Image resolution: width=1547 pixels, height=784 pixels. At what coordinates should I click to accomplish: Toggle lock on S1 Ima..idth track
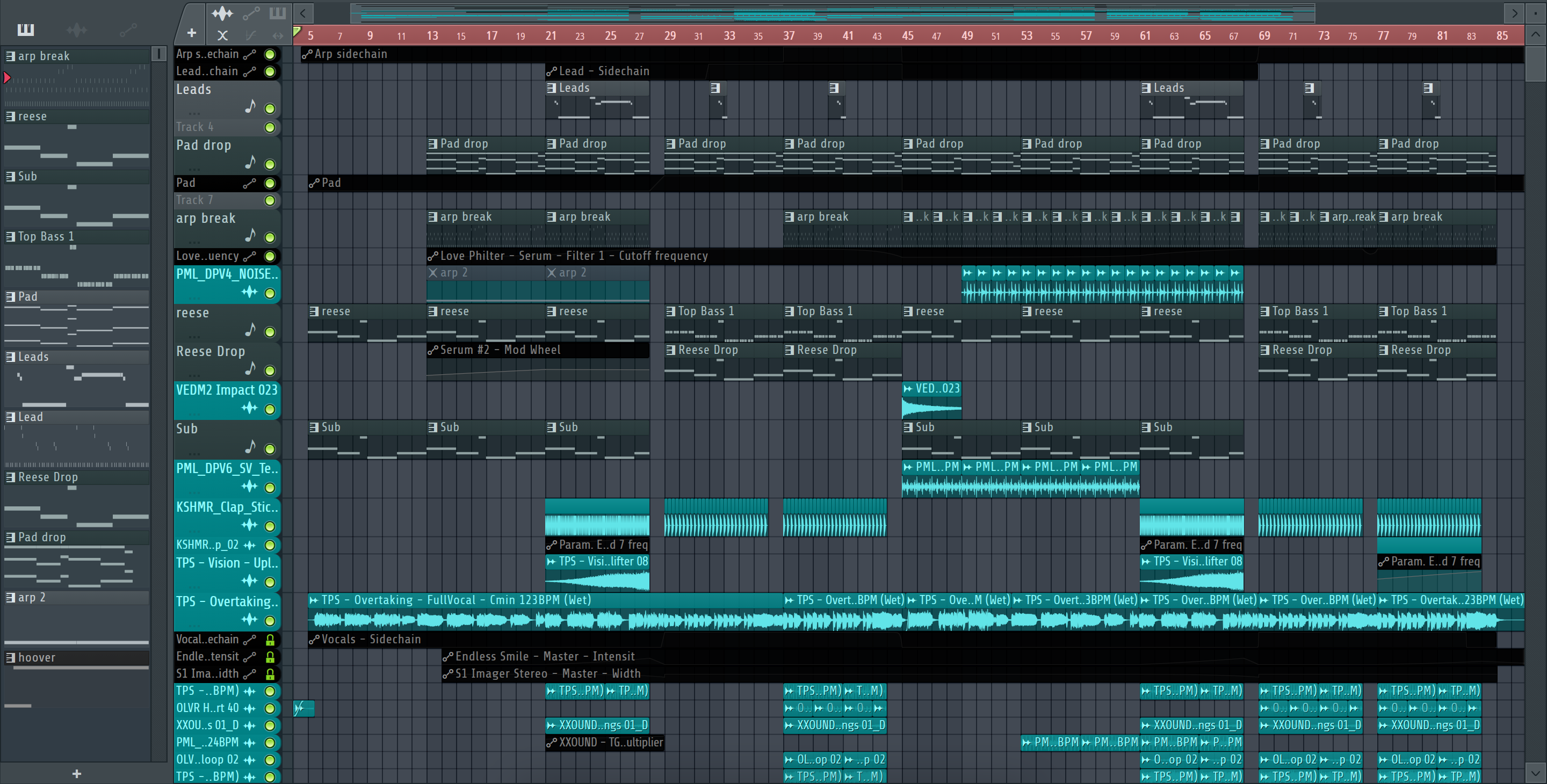coord(270,674)
